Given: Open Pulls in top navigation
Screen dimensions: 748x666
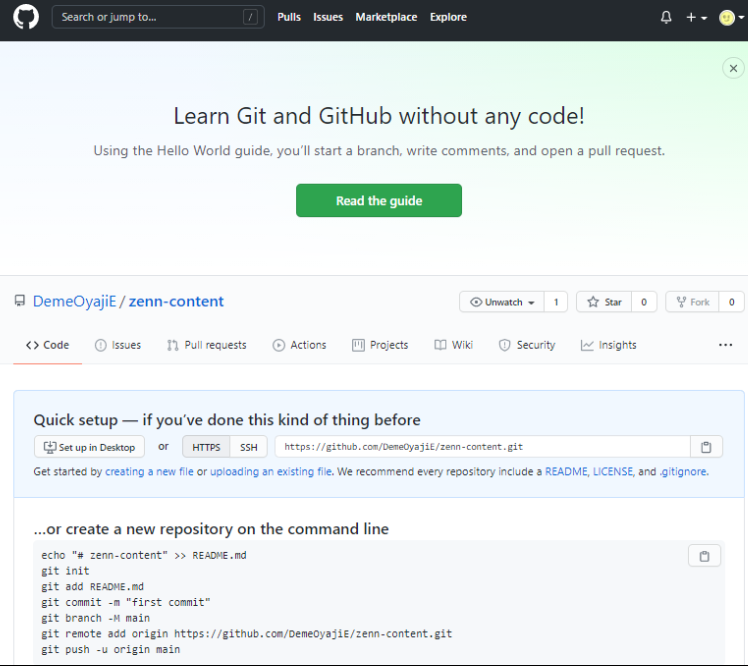Looking at the screenshot, I should click(x=289, y=17).
